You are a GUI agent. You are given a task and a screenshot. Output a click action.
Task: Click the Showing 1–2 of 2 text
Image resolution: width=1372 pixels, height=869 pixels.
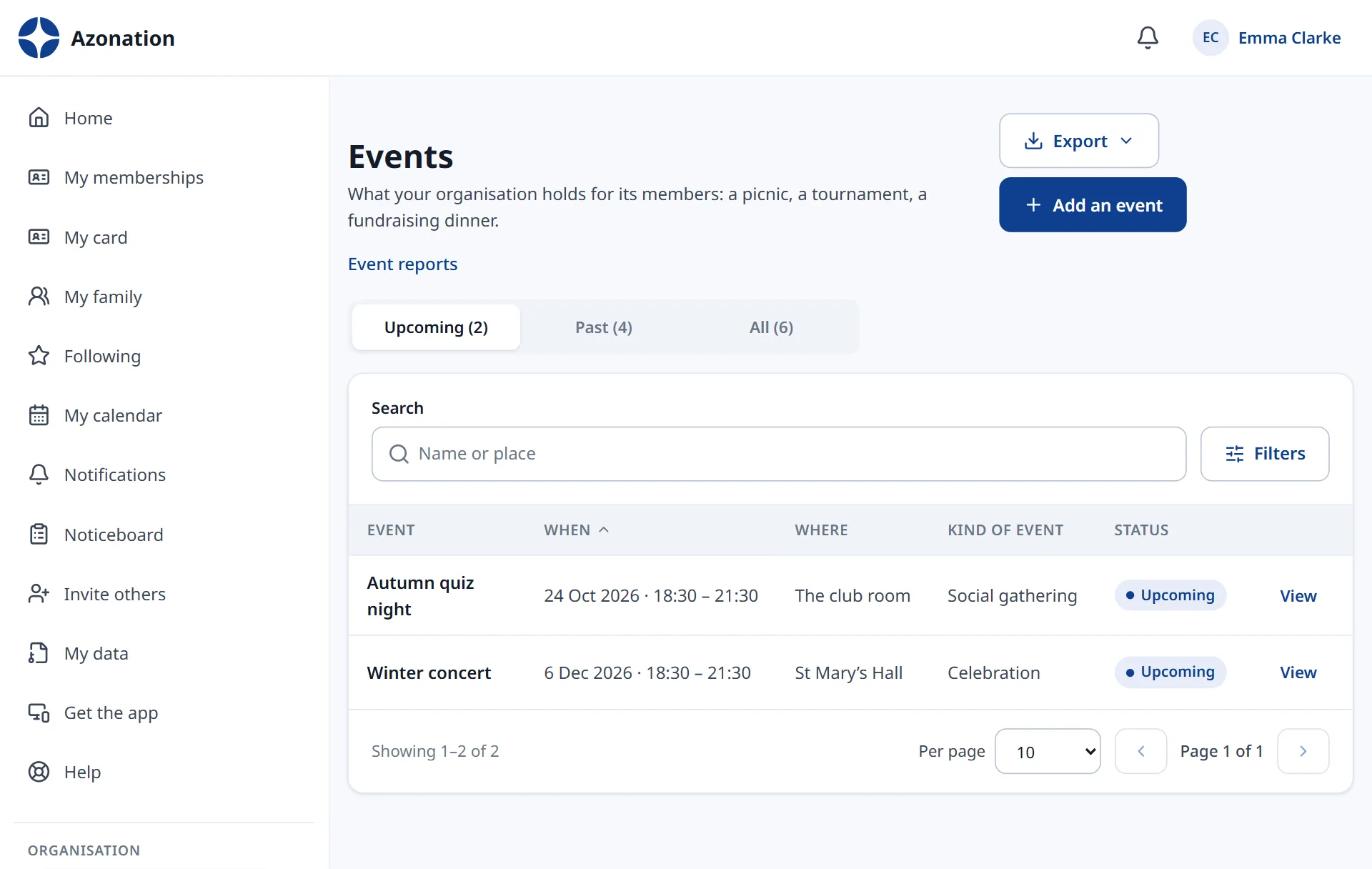[435, 751]
